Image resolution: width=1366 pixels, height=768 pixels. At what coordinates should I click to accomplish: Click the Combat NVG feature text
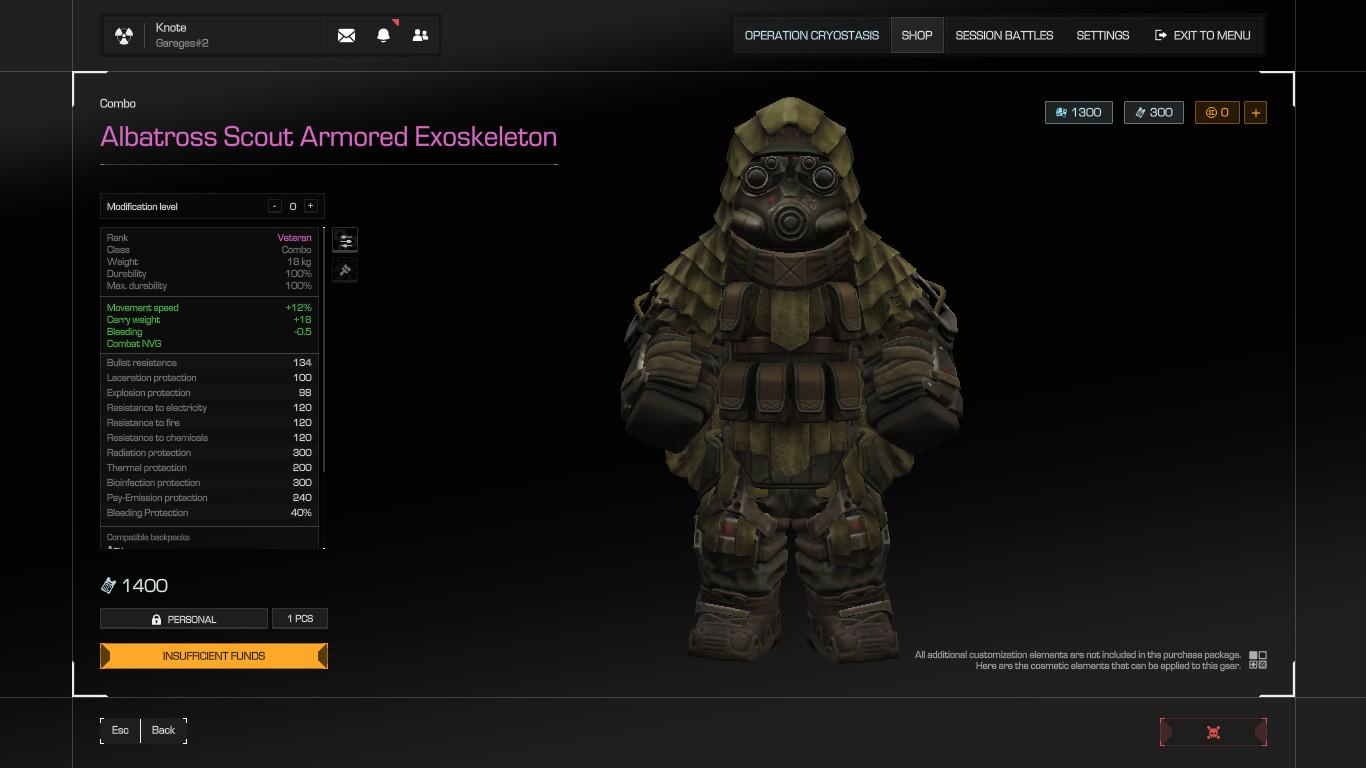[134, 344]
